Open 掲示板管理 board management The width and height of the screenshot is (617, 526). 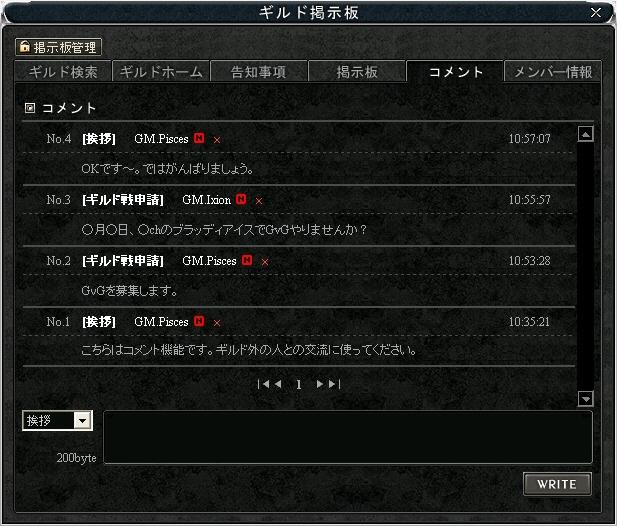(58, 47)
